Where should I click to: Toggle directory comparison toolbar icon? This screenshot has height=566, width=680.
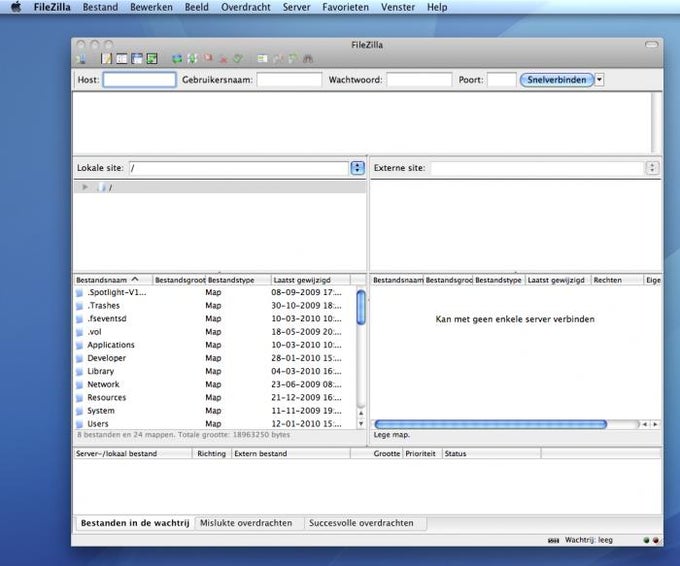tap(278, 59)
